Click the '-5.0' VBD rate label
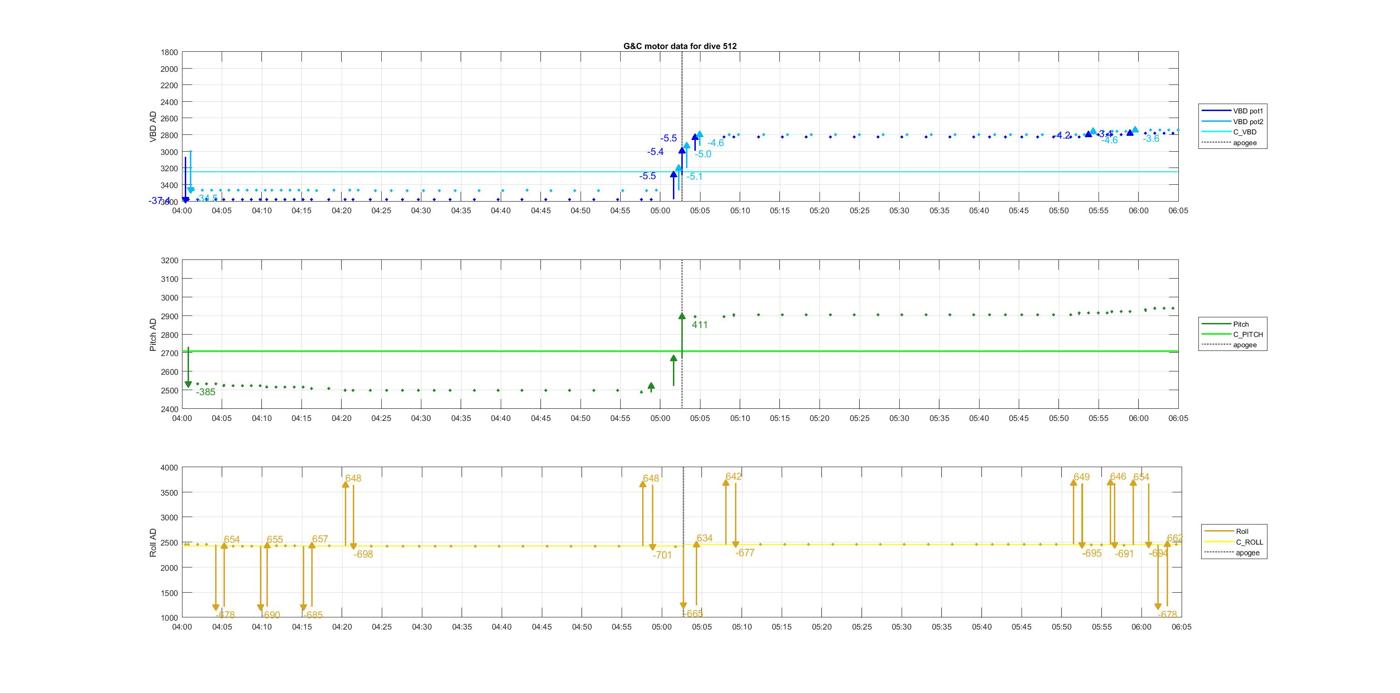Screen dimensions: 1400x693 [x=703, y=154]
